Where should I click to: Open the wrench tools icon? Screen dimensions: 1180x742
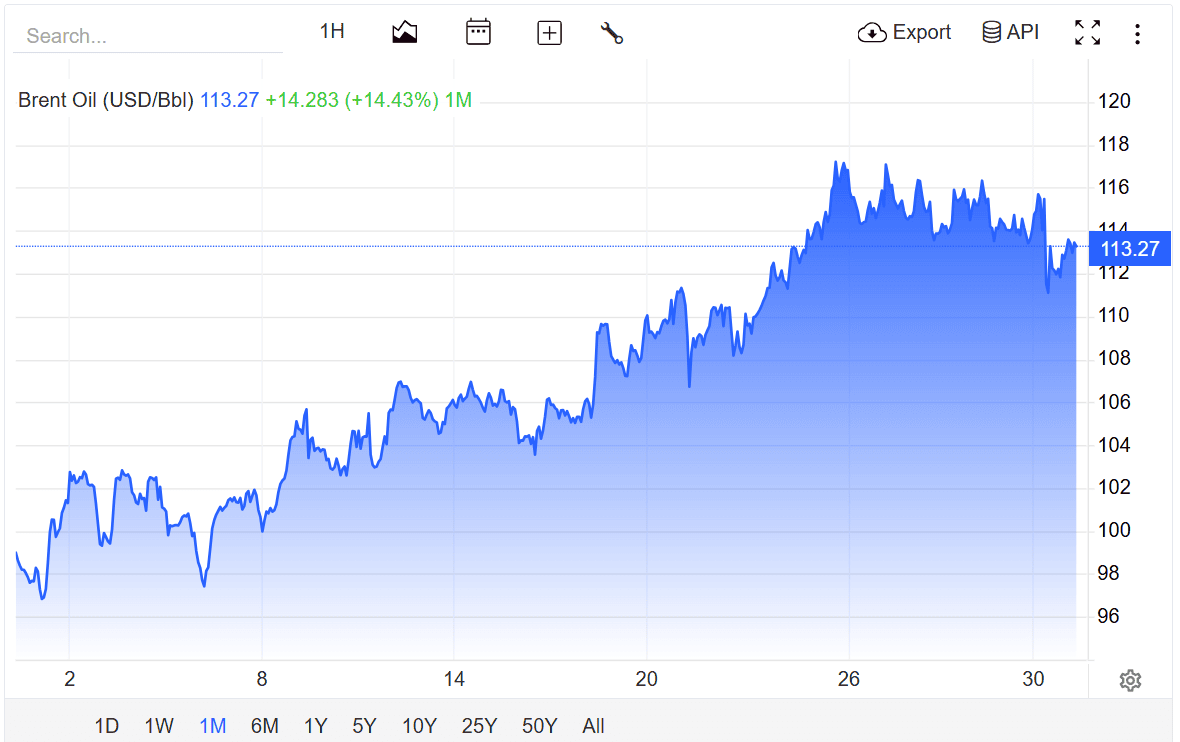point(612,33)
